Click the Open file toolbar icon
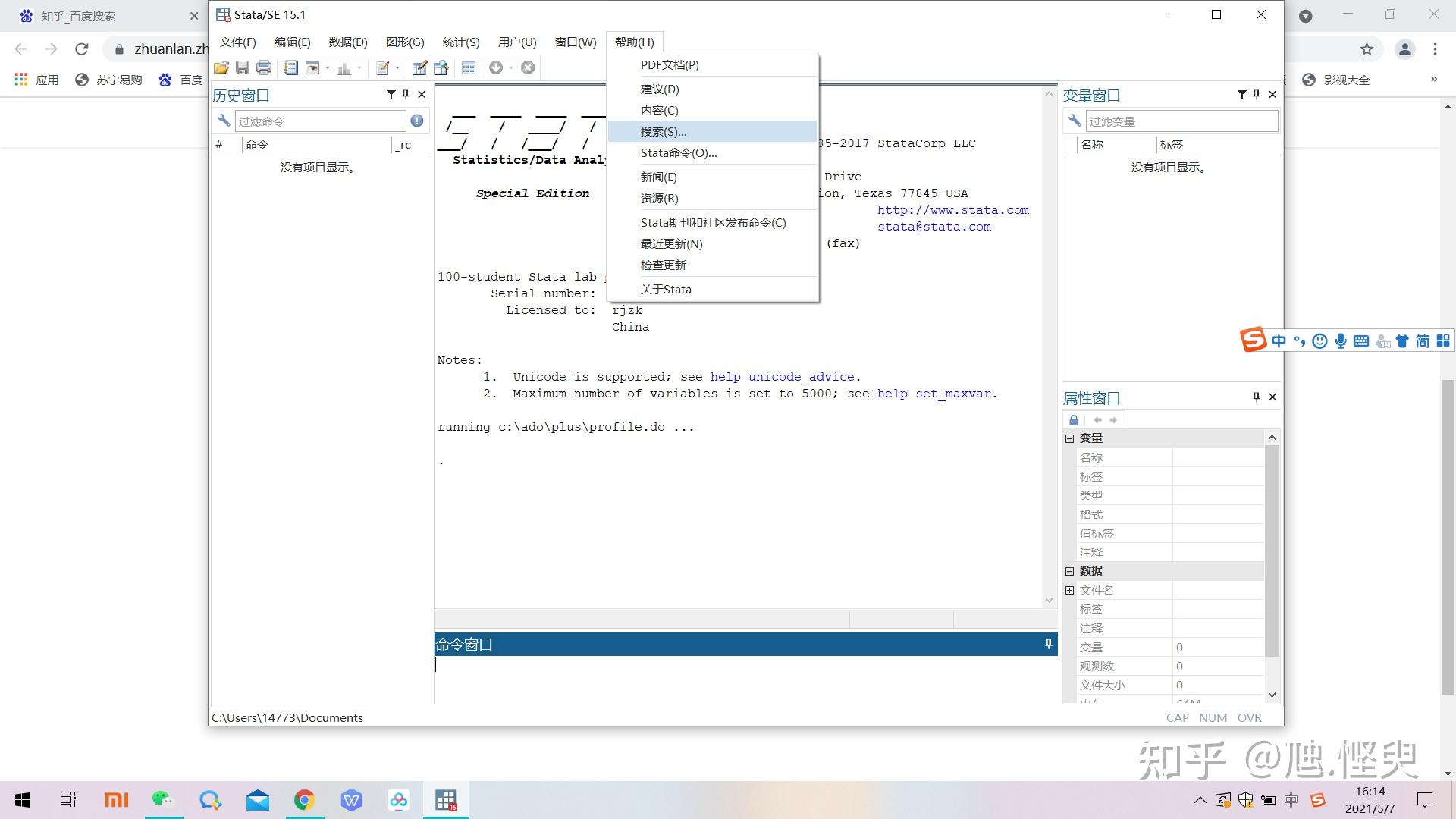The width and height of the screenshot is (1456, 819). pos(221,68)
